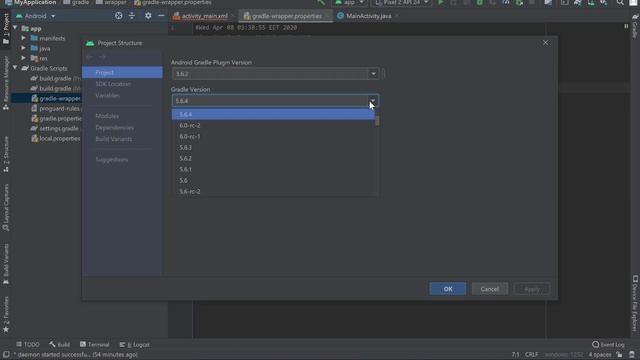Expand the manifests folder

(x=23, y=38)
